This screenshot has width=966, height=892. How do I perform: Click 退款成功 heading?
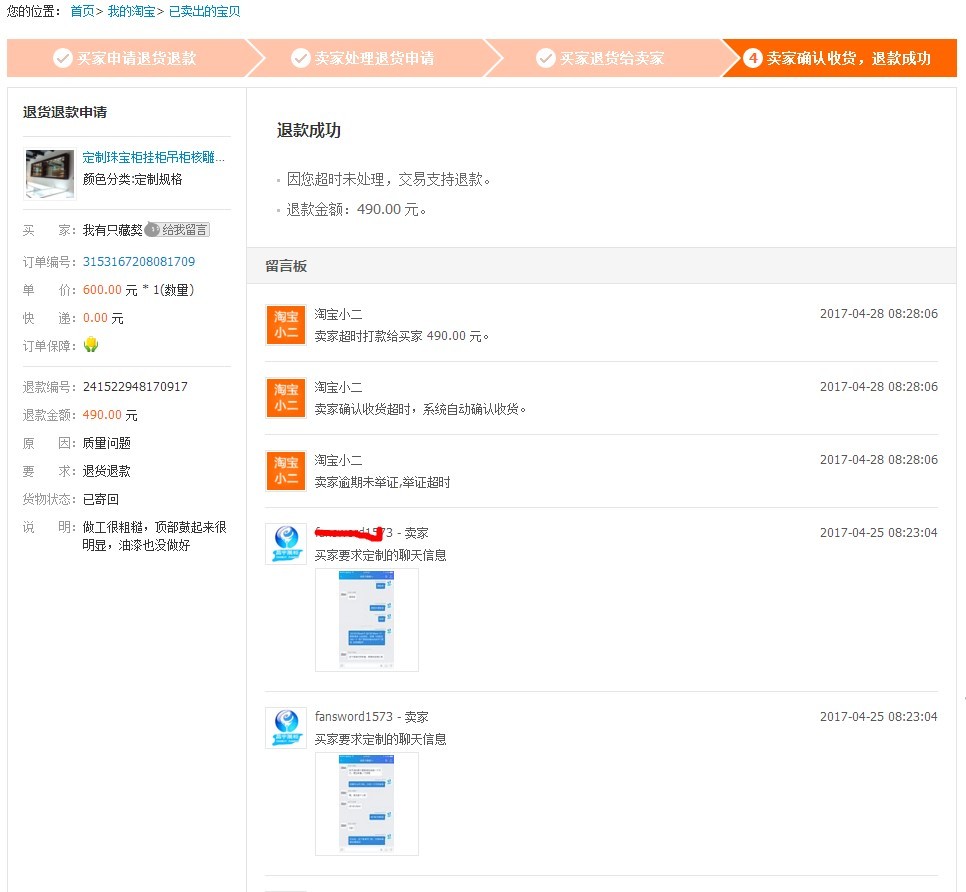pyautogui.click(x=309, y=131)
